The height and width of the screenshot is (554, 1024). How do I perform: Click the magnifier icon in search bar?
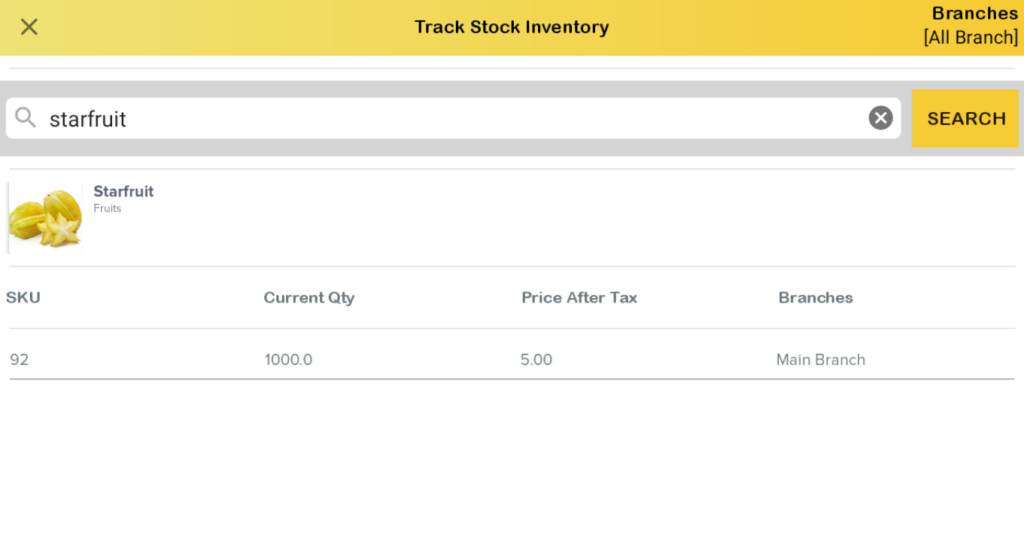[x=25, y=118]
